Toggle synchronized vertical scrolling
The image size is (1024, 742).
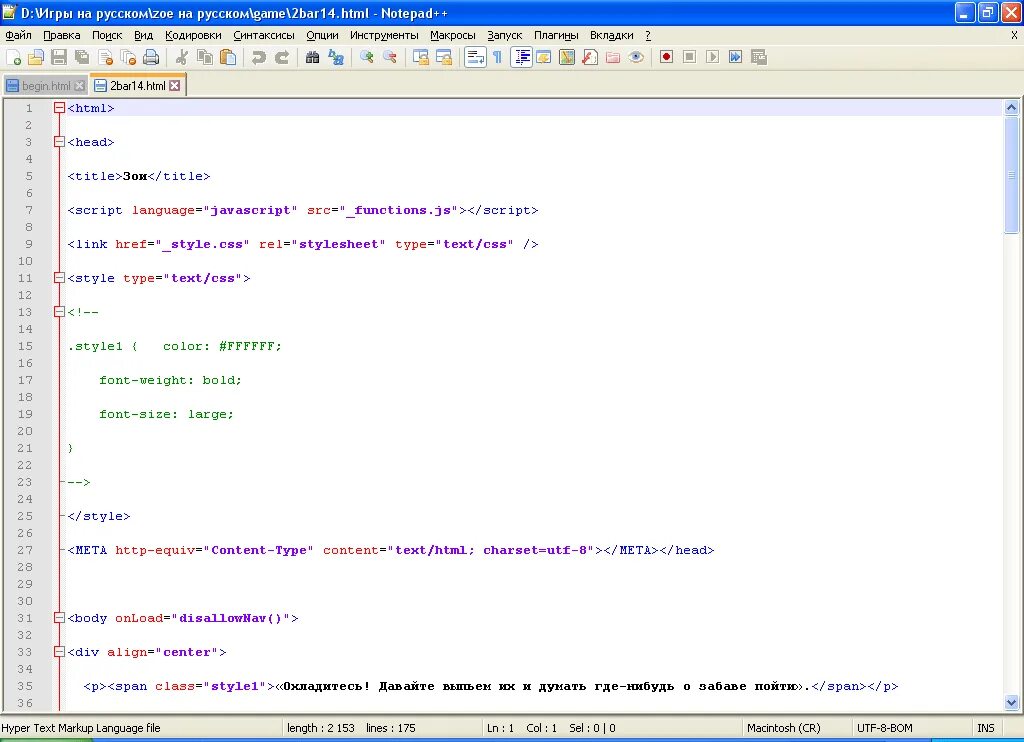click(421, 57)
